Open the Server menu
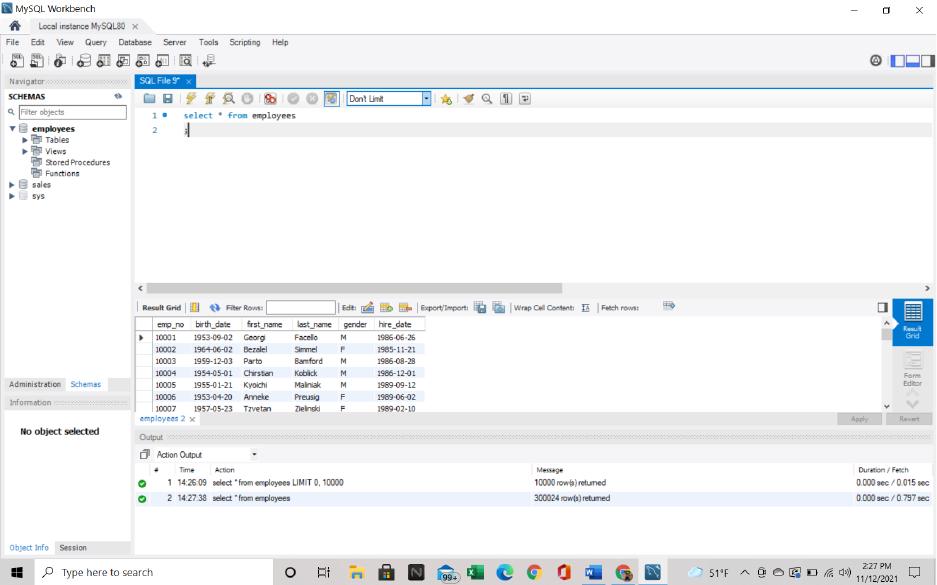The image size is (937, 585). pos(174,42)
